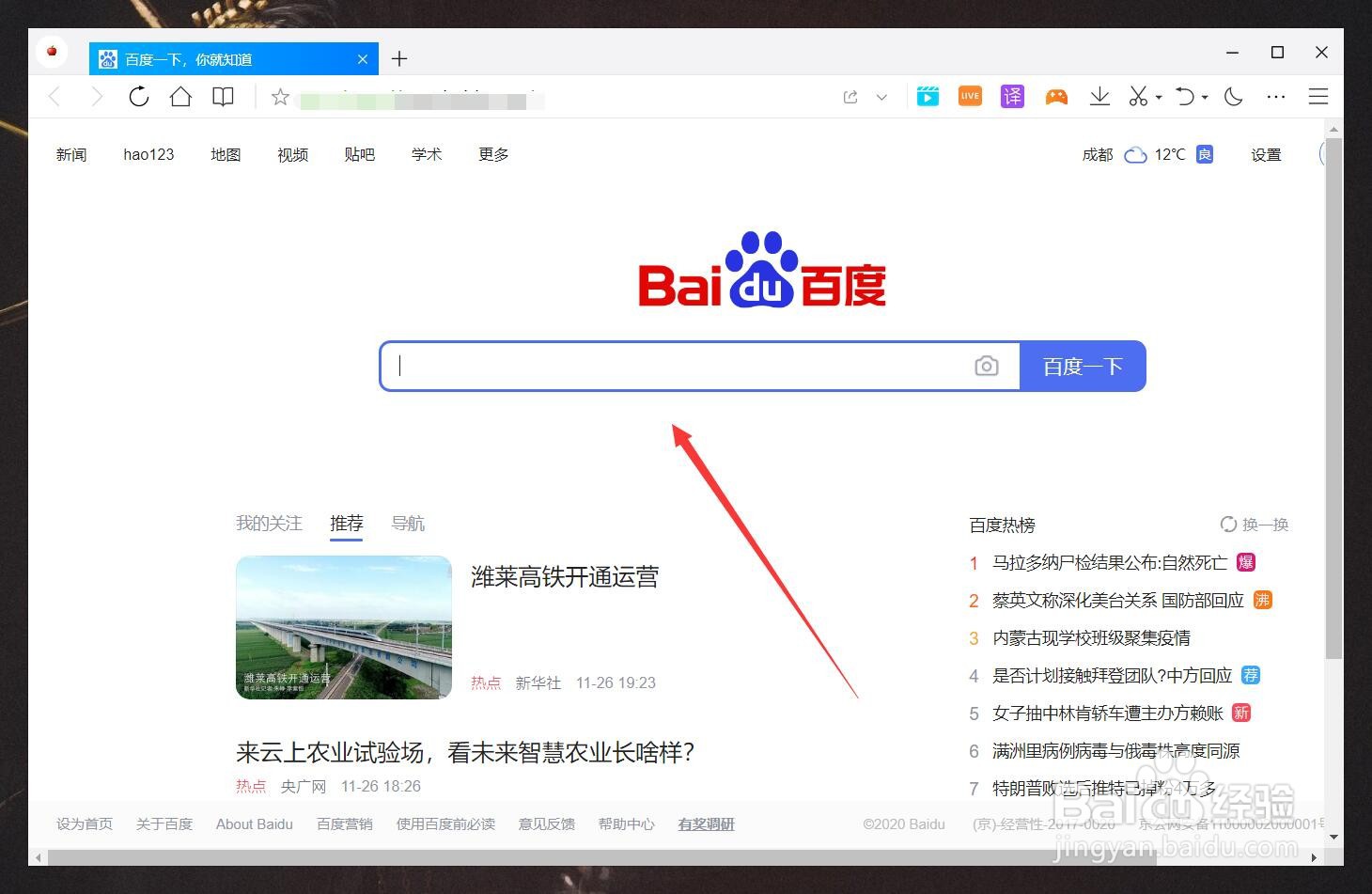This screenshot has height=894, width=1372.
Task: Click the vertical page scrollbar thumb
Action: [1333, 398]
